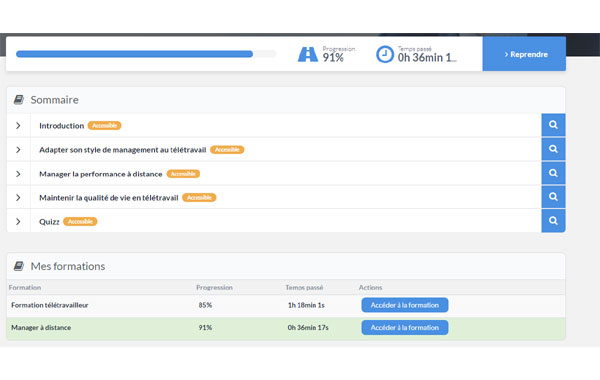This screenshot has height=380, width=600.
Task: Click 'Formation télétravailleur' table cell
Action: click(50, 305)
